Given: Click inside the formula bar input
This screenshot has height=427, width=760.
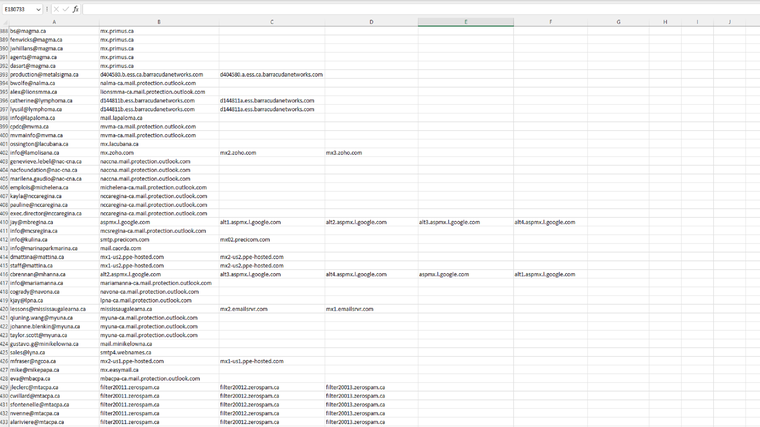Looking at the screenshot, I should 400,9.
